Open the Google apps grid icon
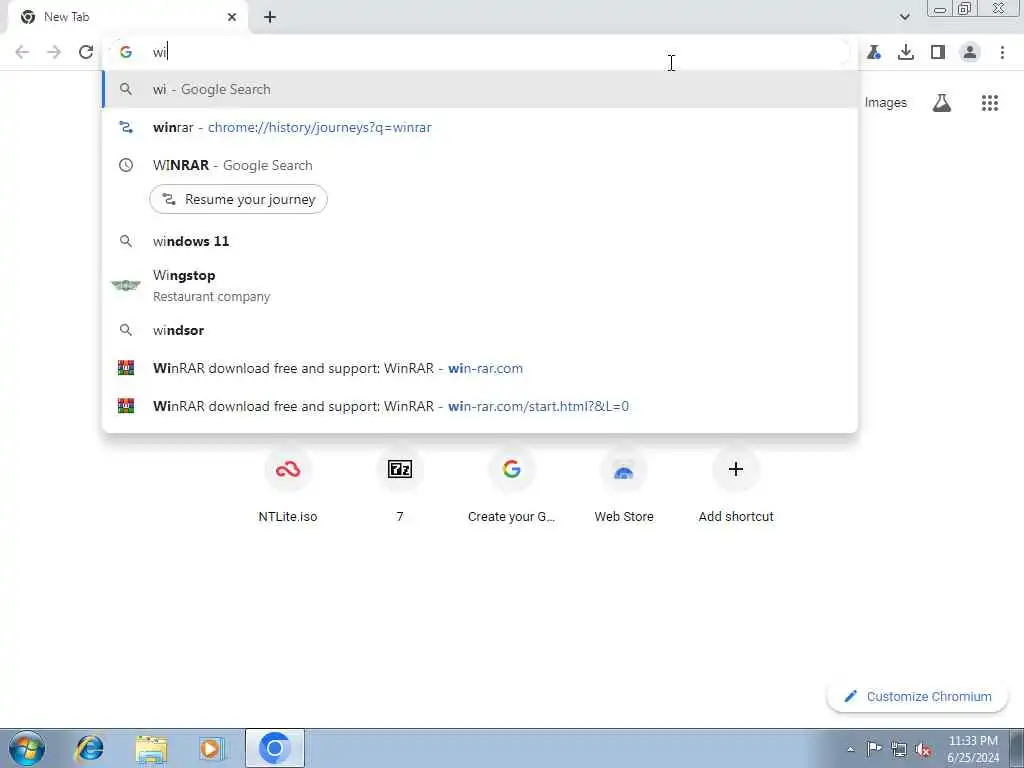Viewport: 1024px width, 768px height. click(990, 103)
